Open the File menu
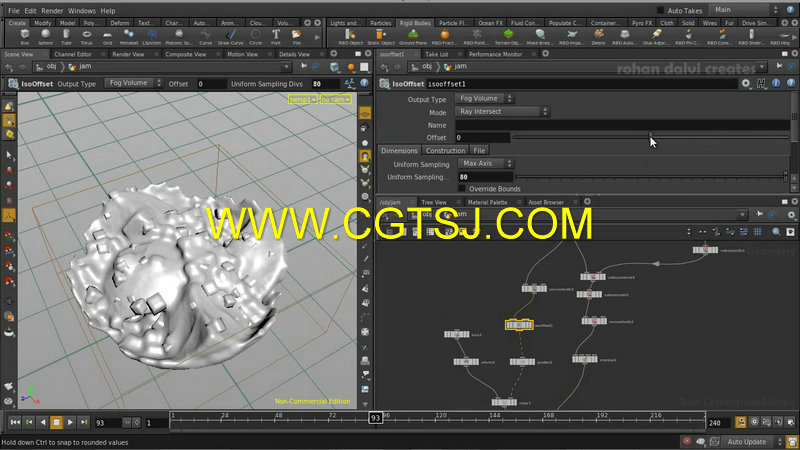 coord(14,11)
